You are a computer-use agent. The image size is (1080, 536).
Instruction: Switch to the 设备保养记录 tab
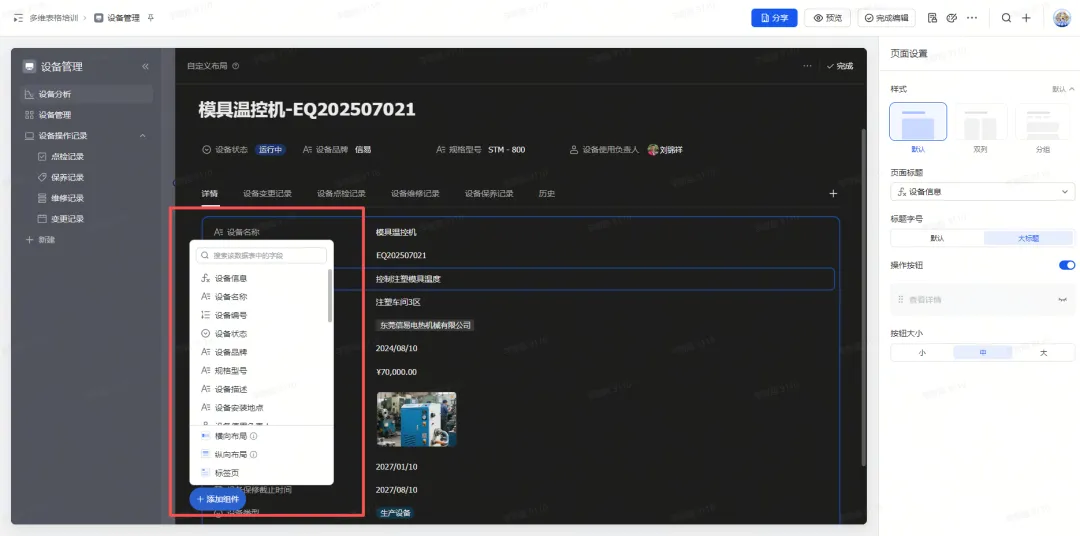coord(489,194)
